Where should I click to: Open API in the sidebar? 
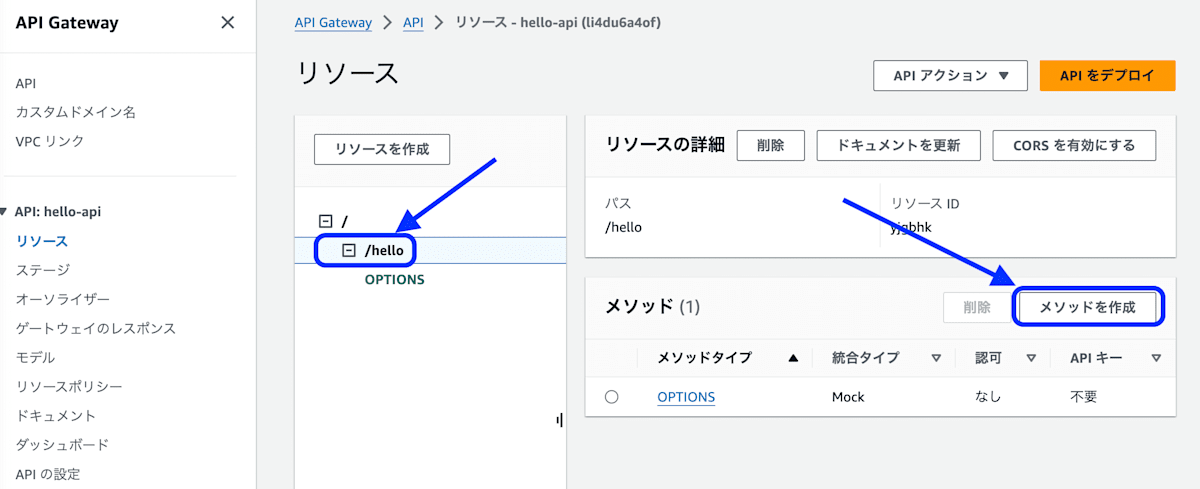point(26,83)
